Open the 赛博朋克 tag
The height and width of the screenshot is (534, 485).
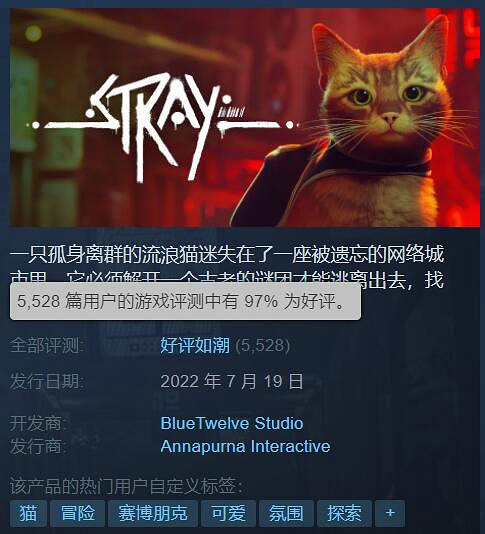[153, 513]
